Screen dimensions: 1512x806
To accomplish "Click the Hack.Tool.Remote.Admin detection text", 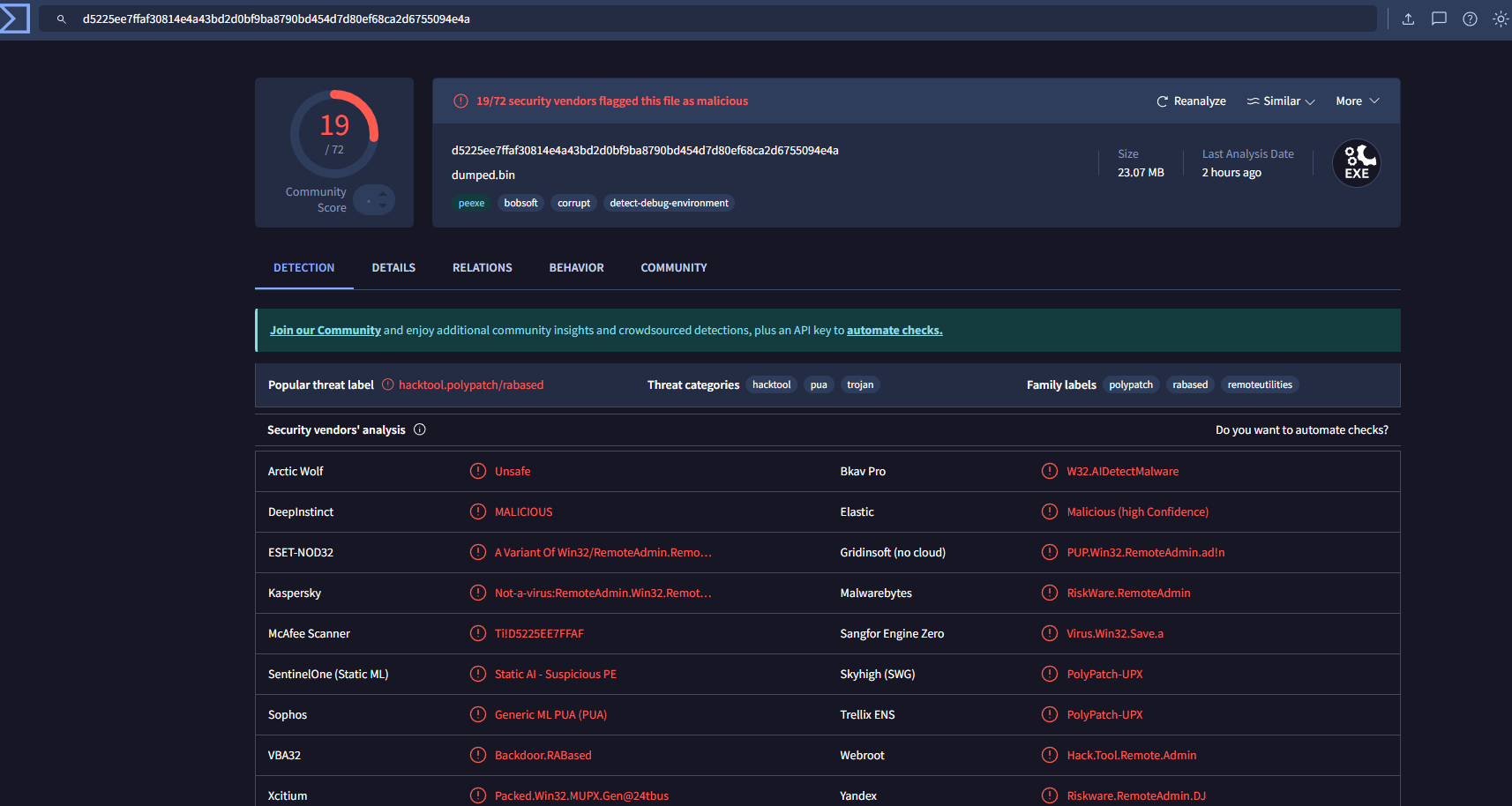I will [x=1132, y=756].
